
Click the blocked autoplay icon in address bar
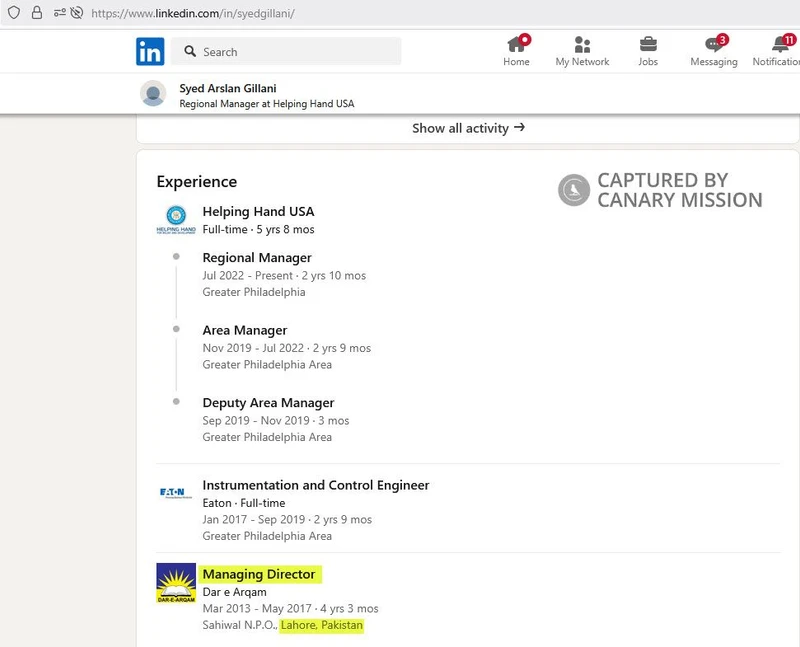tap(77, 13)
